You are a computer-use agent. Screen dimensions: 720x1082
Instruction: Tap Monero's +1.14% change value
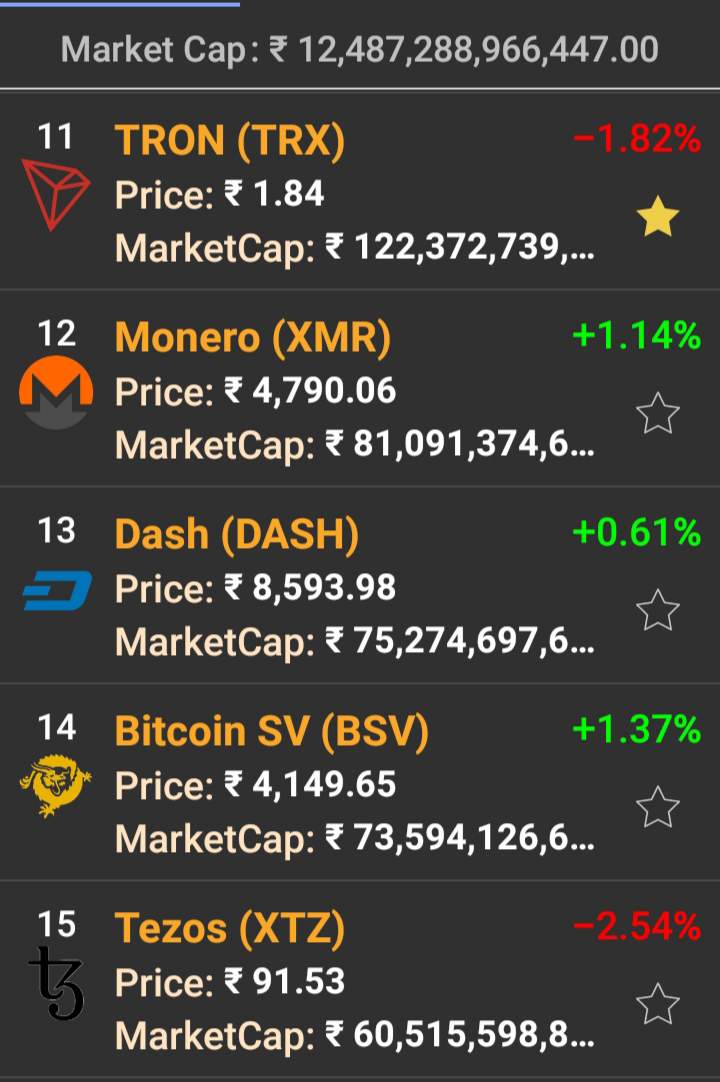[637, 336]
